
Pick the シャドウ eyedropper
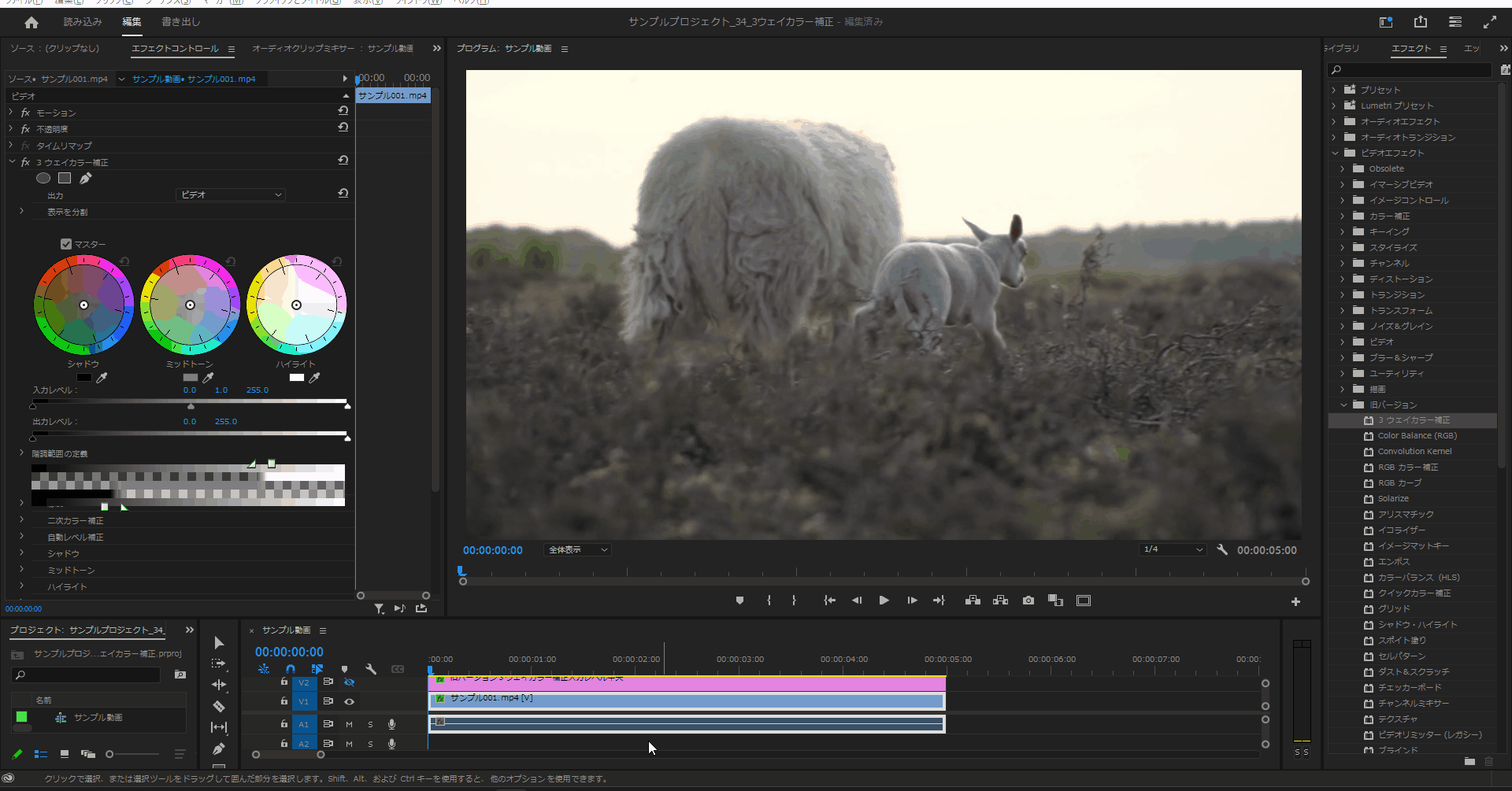[102, 378]
